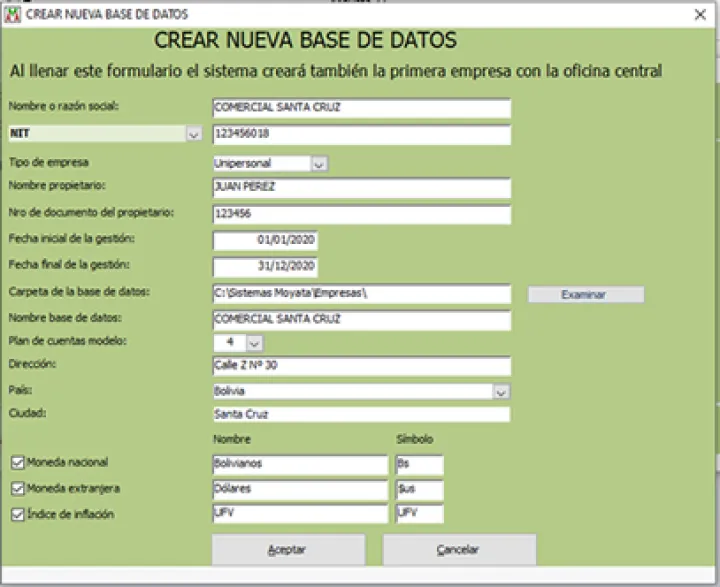This screenshot has height=587, width=720.
Task: Click the Moneda extranjera label text
Action: pyautogui.click(x=73, y=488)
